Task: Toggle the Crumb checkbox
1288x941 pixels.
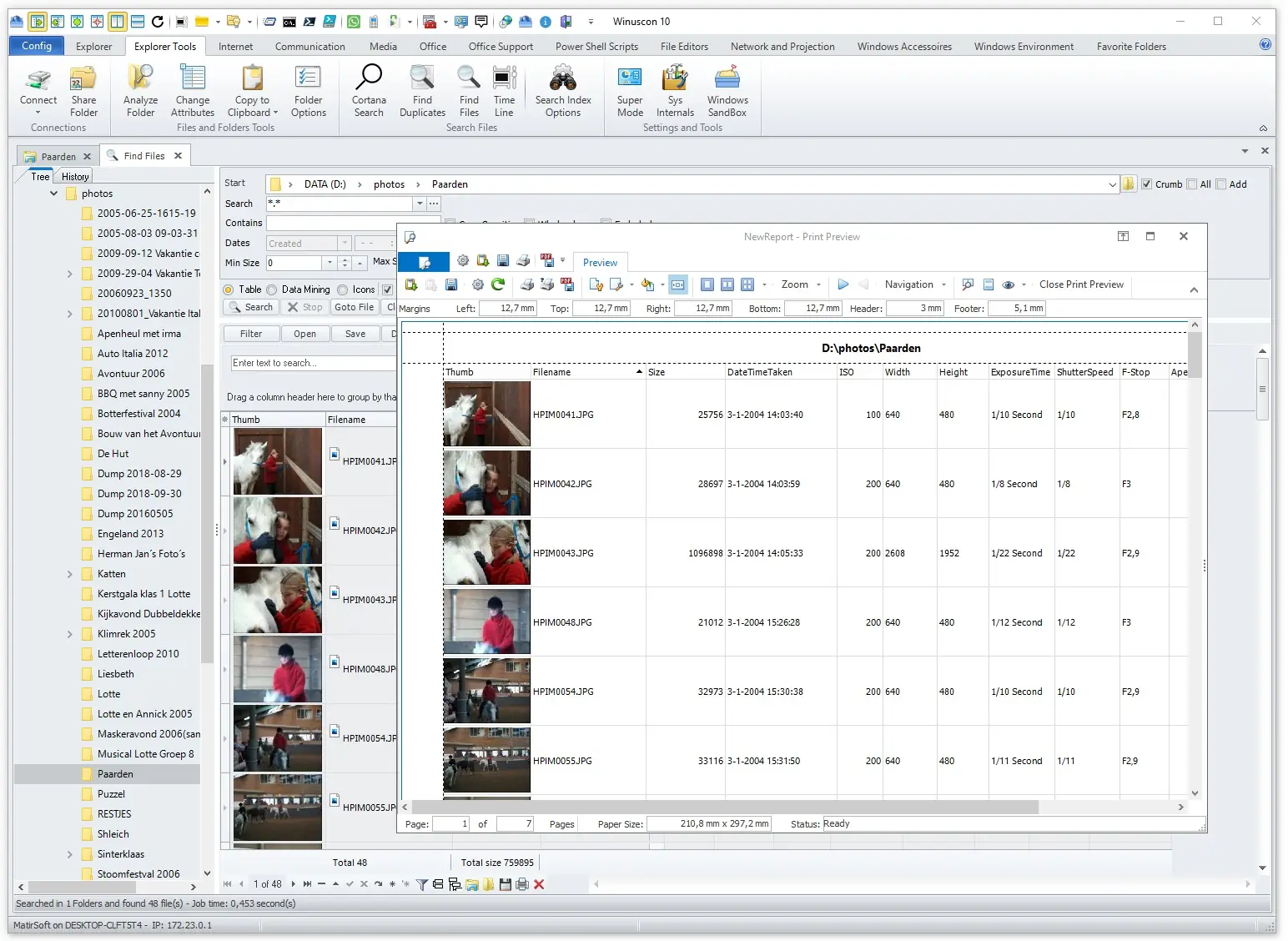Action: (x=1147, y=184)
